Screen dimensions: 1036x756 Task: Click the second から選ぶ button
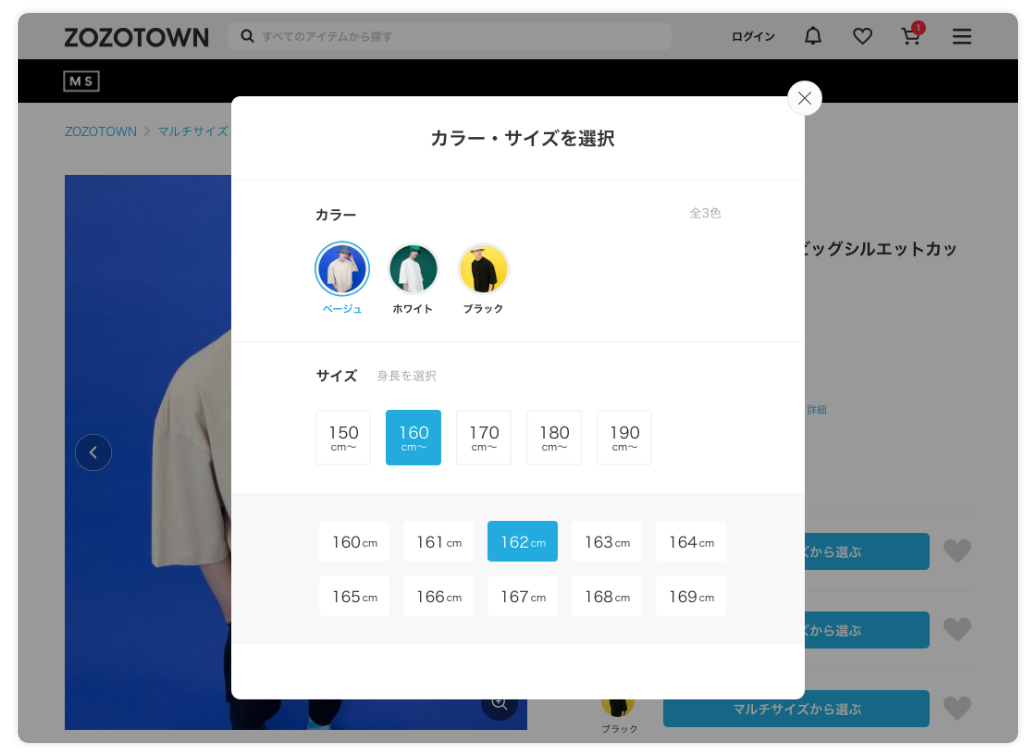pos(867,630)
